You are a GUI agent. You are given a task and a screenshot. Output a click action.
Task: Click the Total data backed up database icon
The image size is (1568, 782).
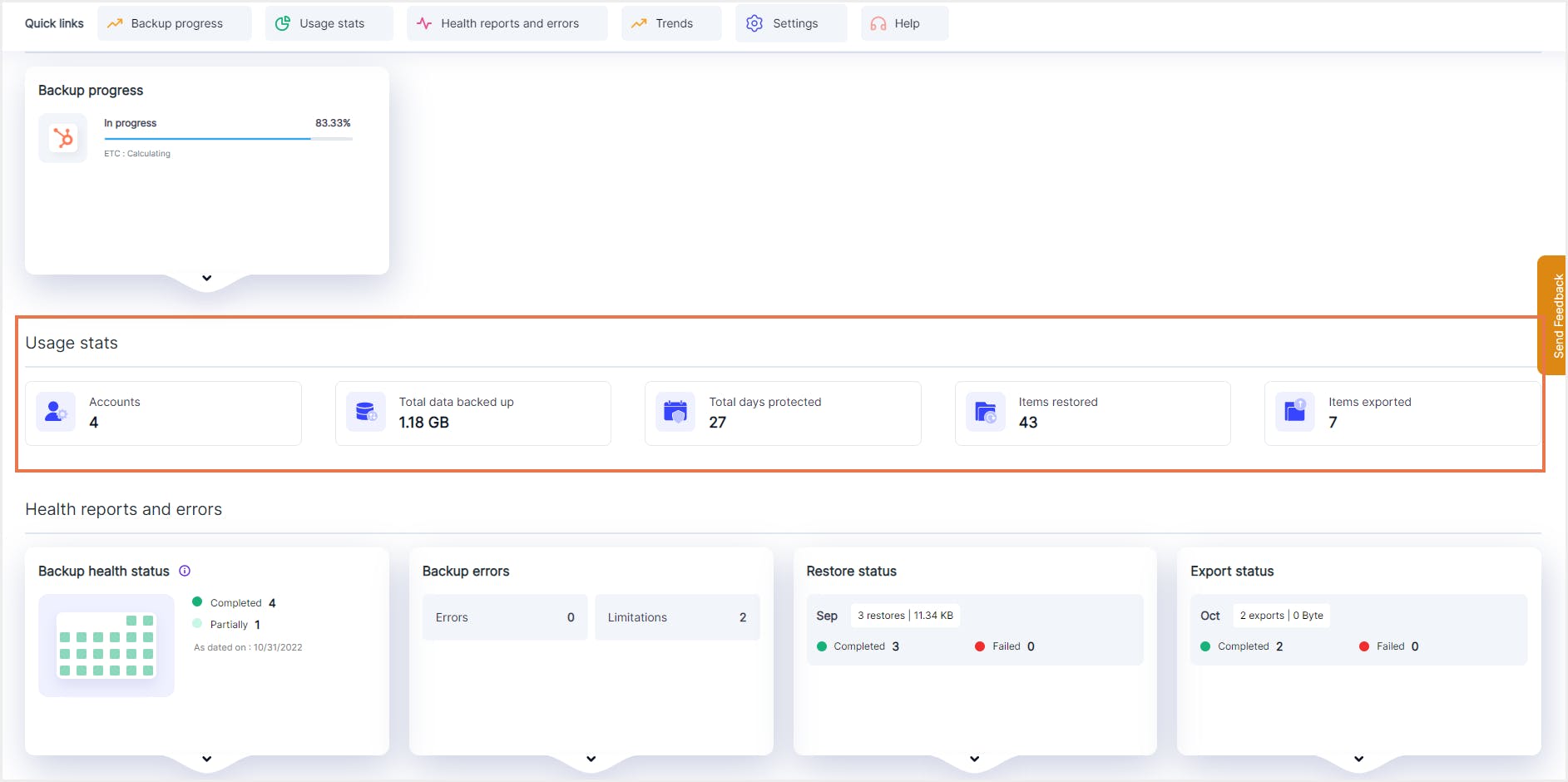[365, 411]
